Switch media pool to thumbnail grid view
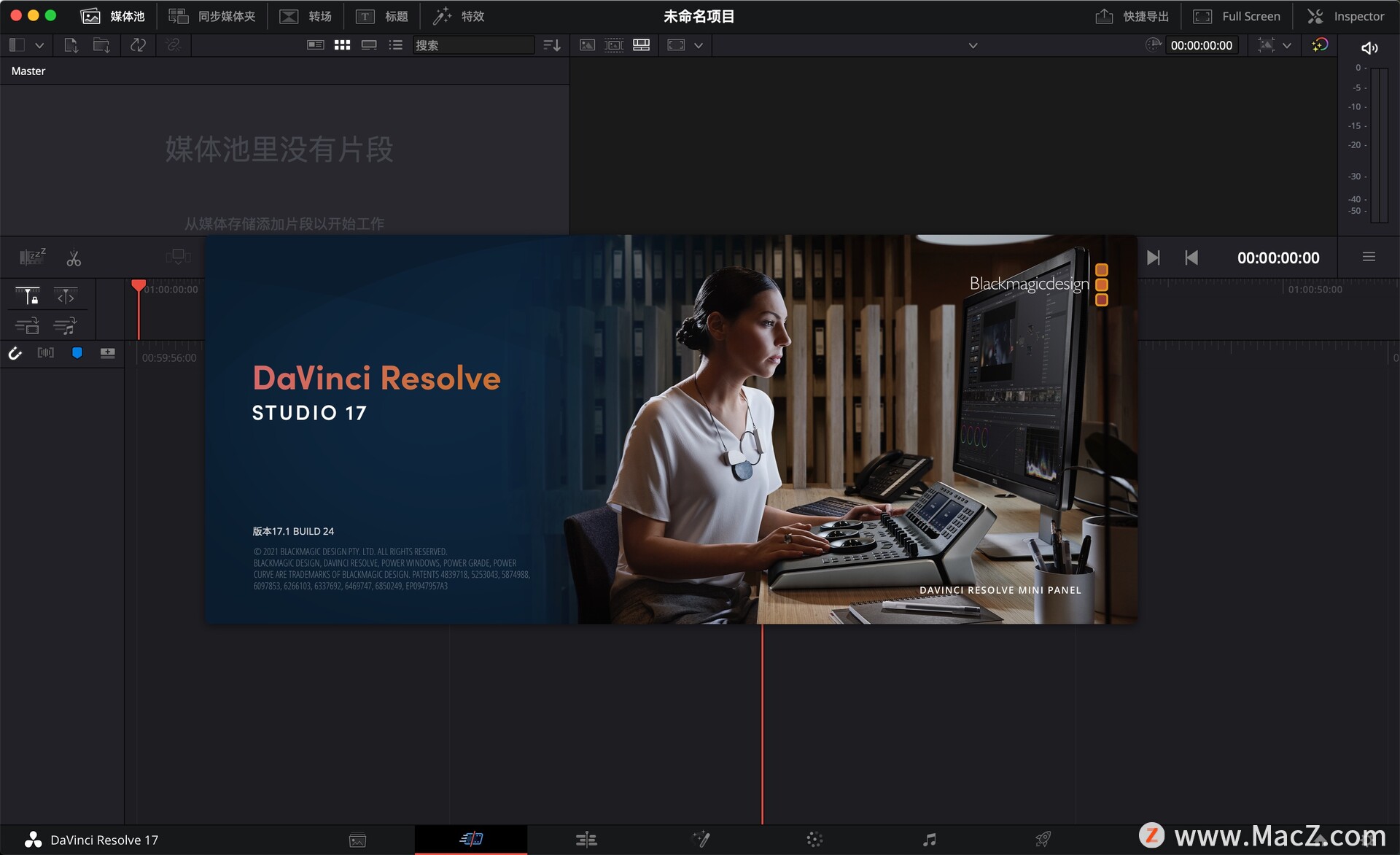1400x855 pixels. point(342,45)
